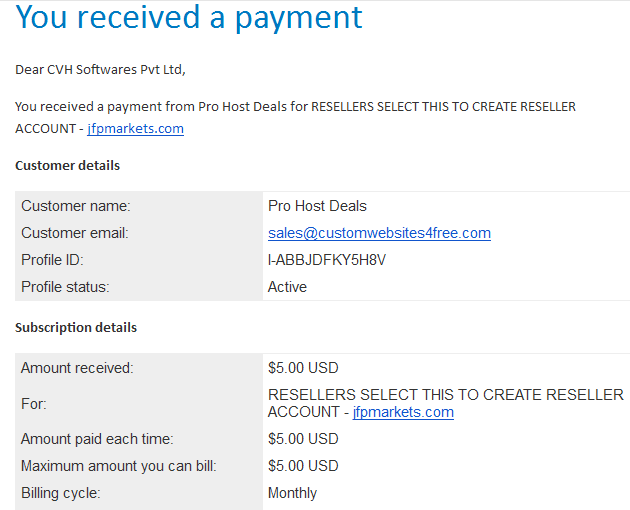Click the 'Customer name:' label
This screenshot has width=630, height=510.
(x=76, y=206)
